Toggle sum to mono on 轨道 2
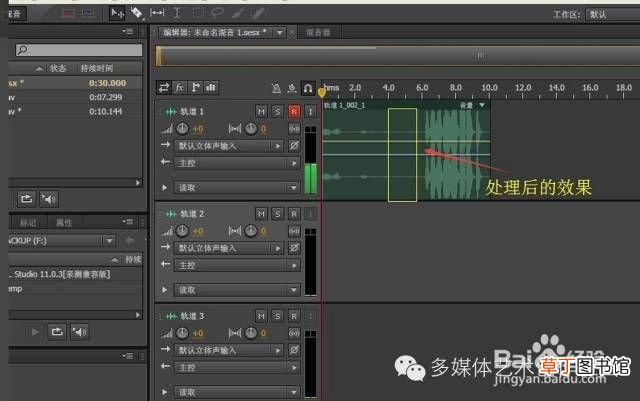640x401 pixels. 294,232
